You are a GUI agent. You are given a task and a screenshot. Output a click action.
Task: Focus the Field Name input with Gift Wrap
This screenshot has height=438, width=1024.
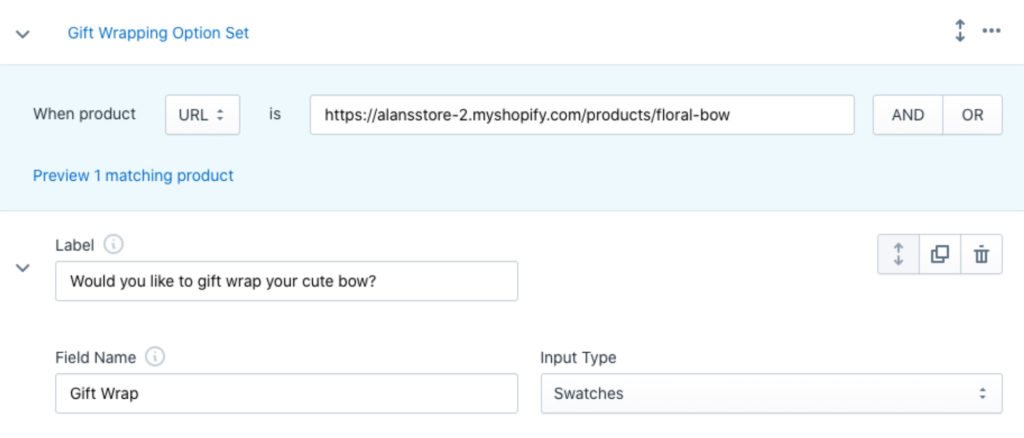click(x=286, y=393)
